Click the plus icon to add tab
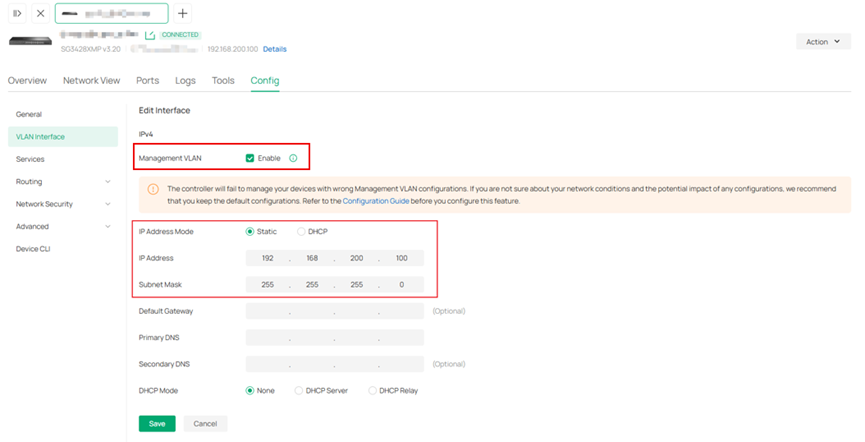Image resolution: width=865 pixels, height=442 pixels. click(182, 13)
